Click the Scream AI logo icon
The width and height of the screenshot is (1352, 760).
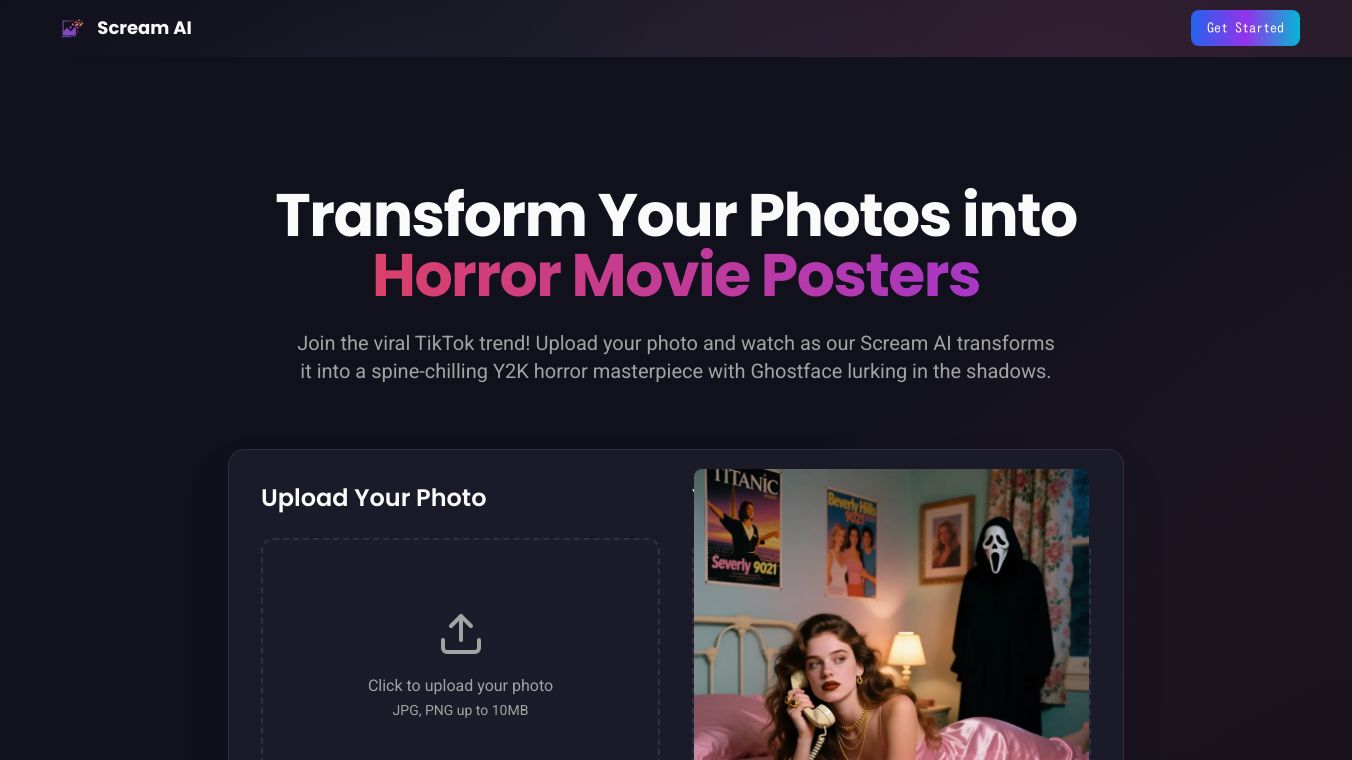pyautogui.click(x=72, y=28)
